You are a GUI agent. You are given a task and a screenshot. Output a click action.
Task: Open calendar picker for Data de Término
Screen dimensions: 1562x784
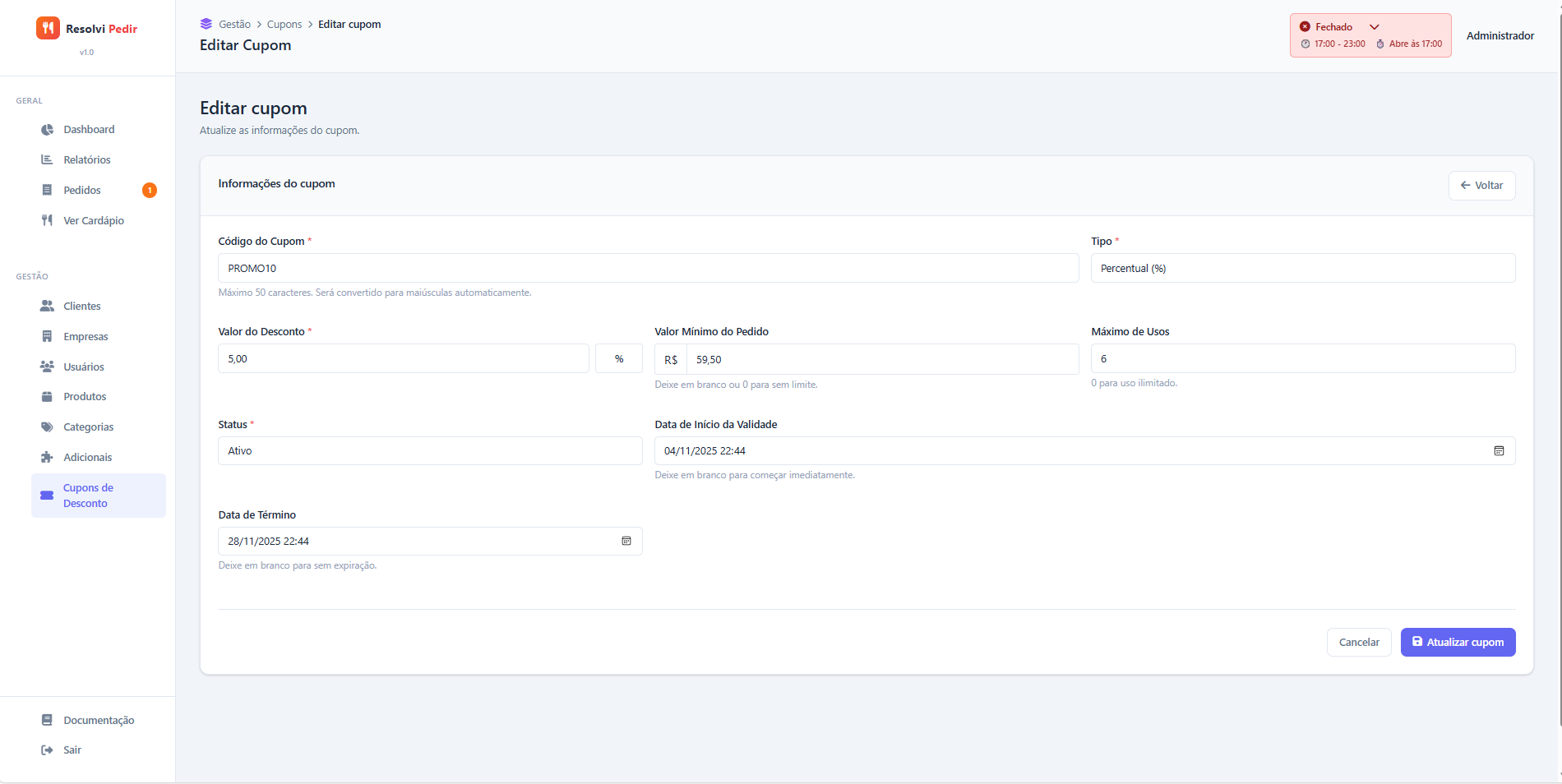(x=626, y=541)
